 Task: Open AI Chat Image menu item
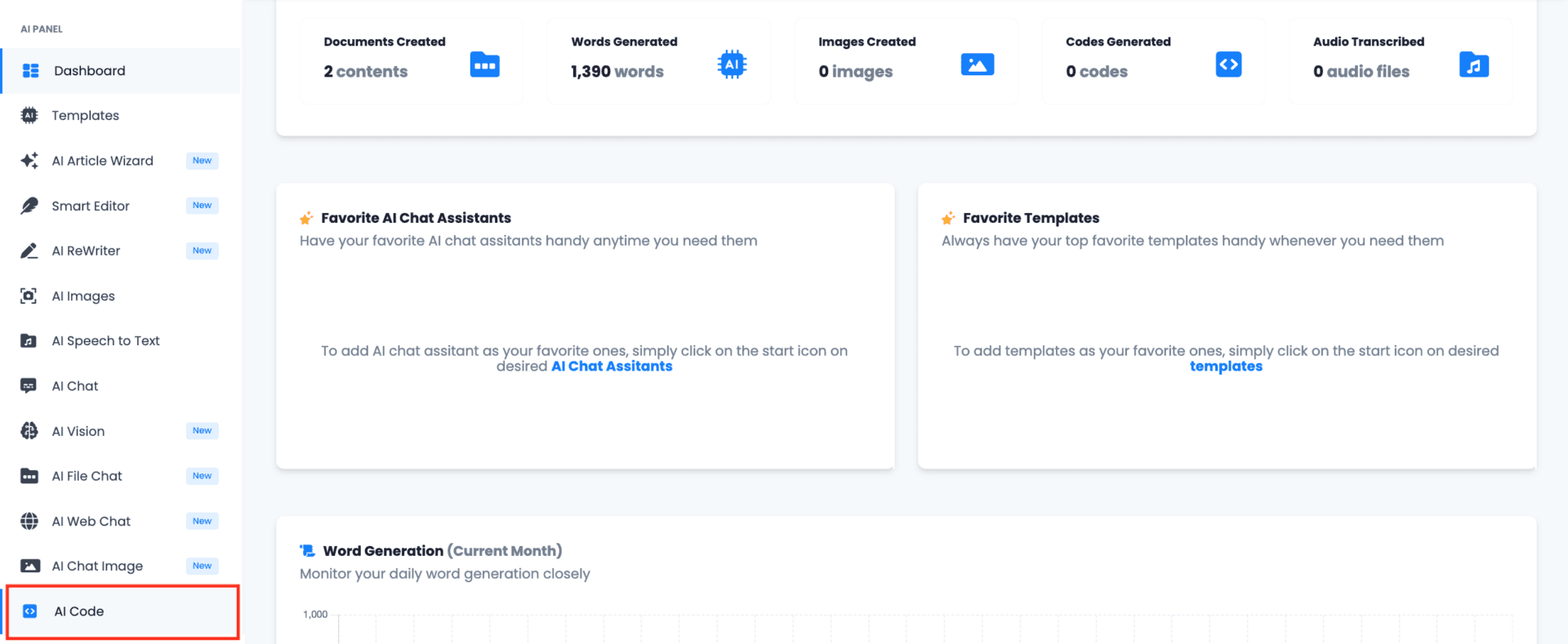(97, 566)
